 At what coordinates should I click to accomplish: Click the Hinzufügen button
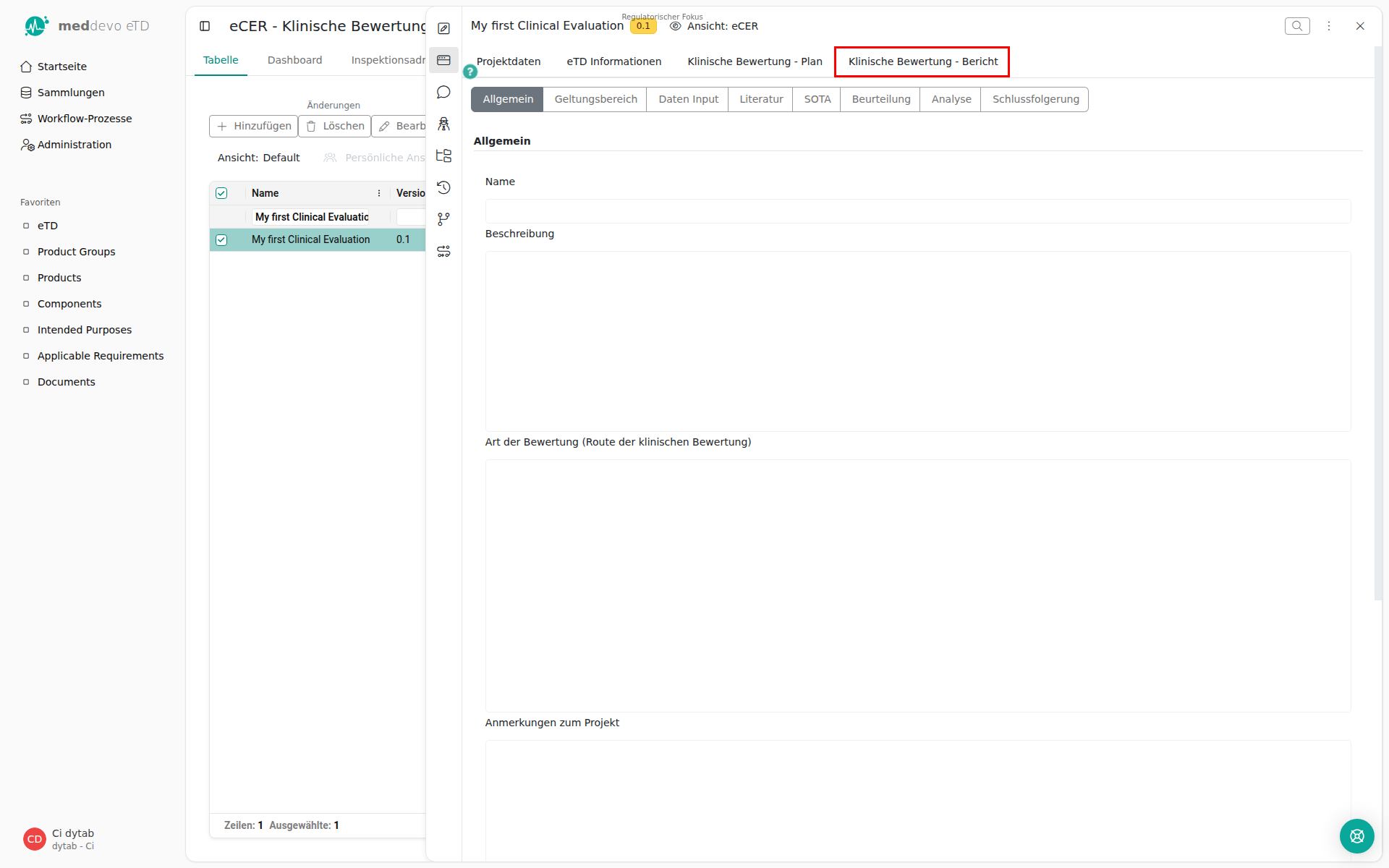click(253, 126)
